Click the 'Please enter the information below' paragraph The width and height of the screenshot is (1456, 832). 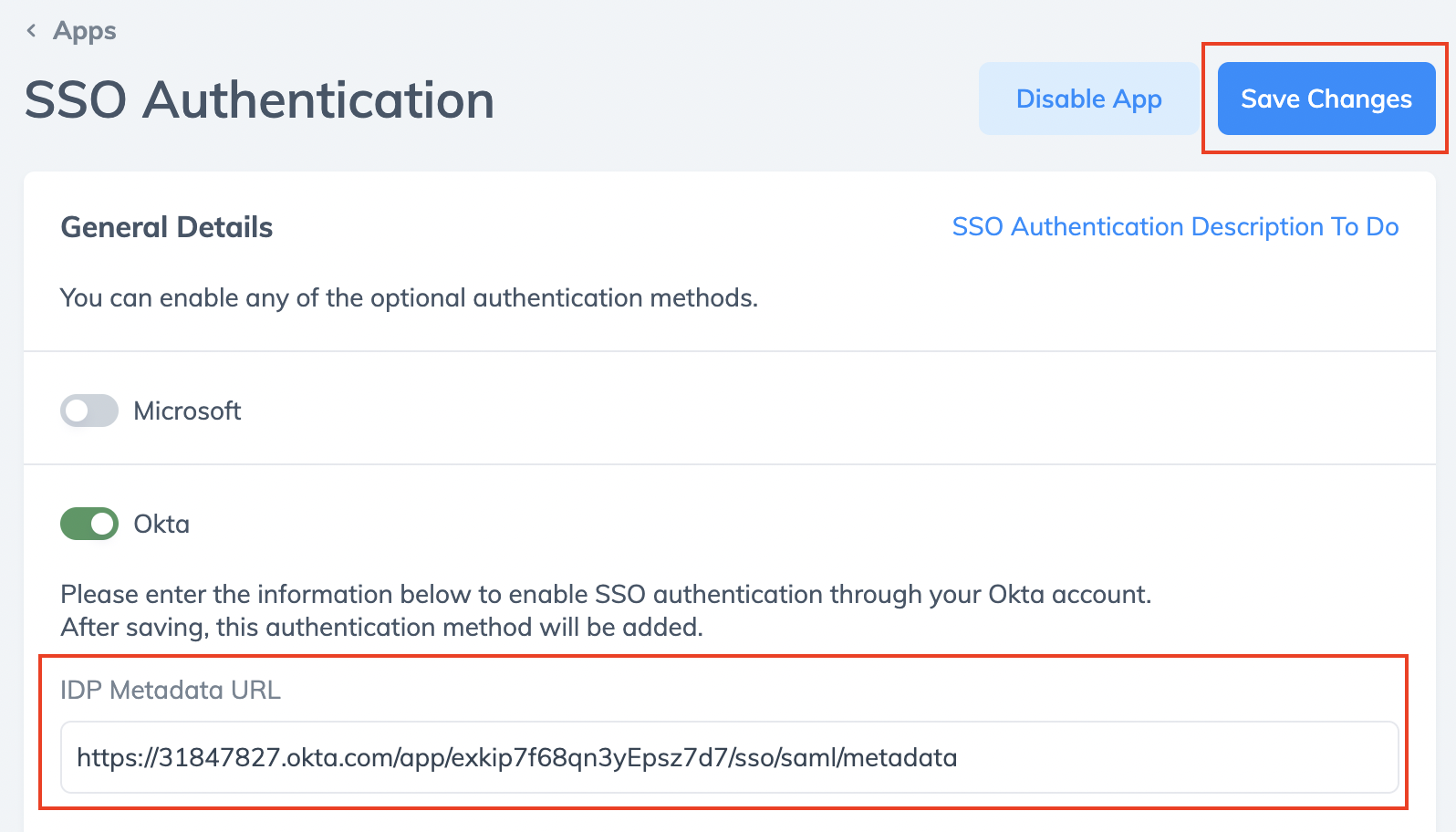pos(606,610)
